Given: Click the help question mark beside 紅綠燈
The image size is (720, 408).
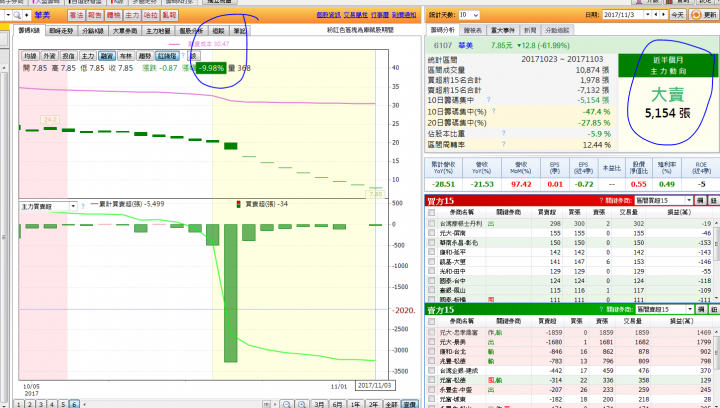Looking at the screenshot, I should 183,56.
